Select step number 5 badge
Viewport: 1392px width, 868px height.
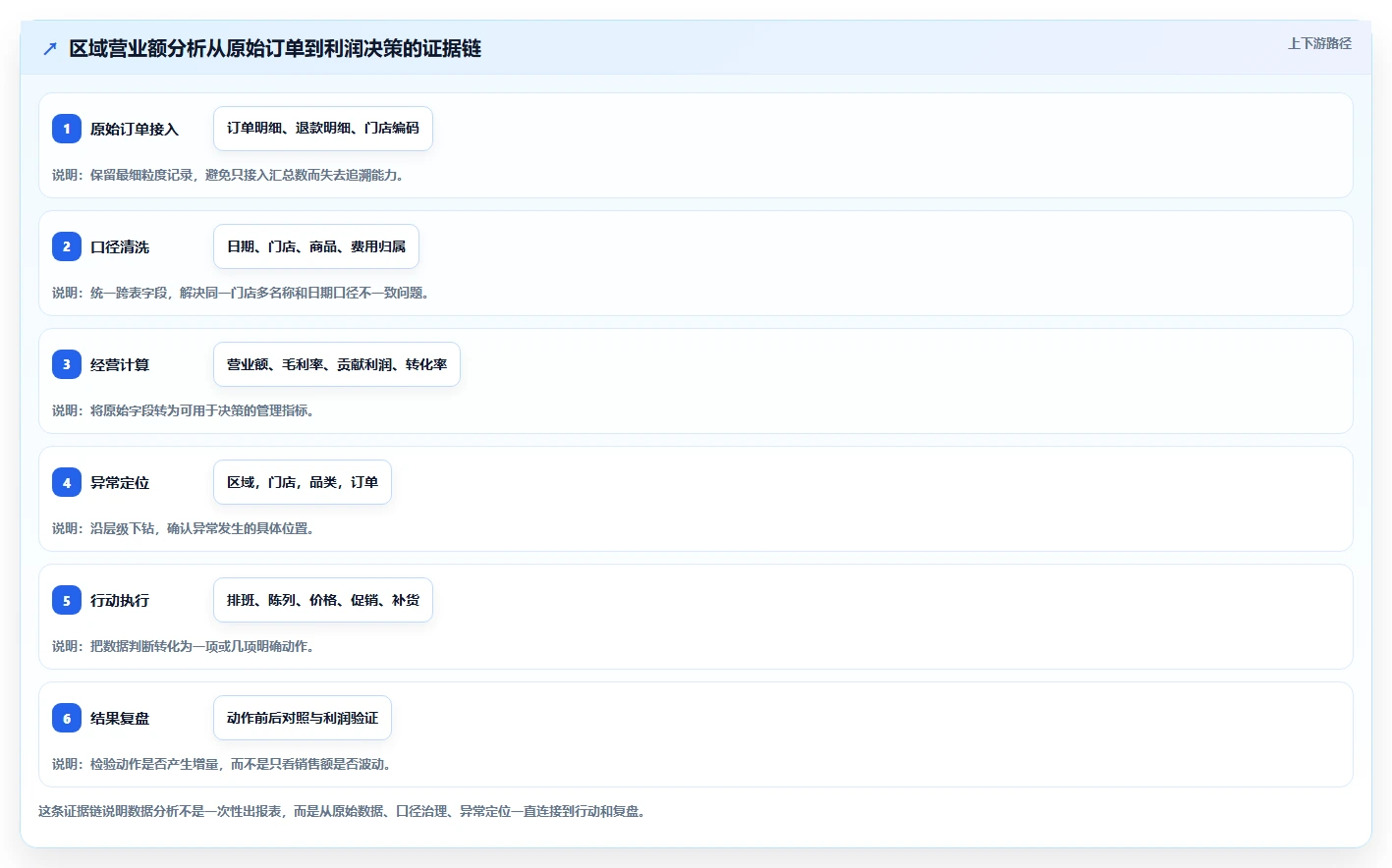[67, 600]
